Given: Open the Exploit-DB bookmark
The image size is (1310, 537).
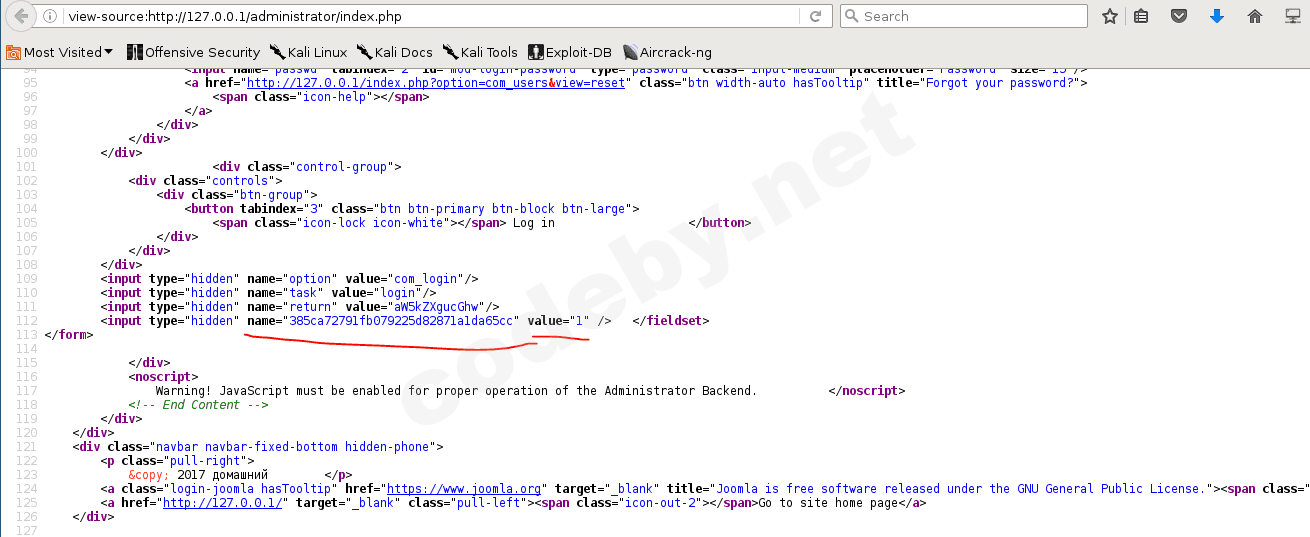Looking at the screenshot, I should point(570,52).
